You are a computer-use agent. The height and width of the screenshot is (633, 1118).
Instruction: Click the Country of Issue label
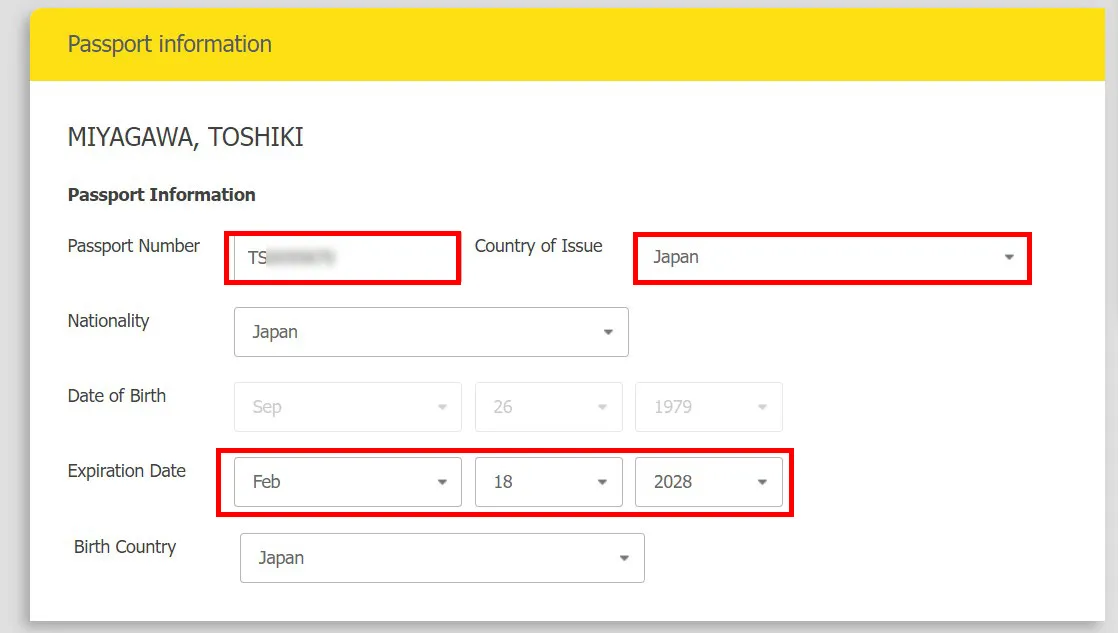(x=538, y=246)
